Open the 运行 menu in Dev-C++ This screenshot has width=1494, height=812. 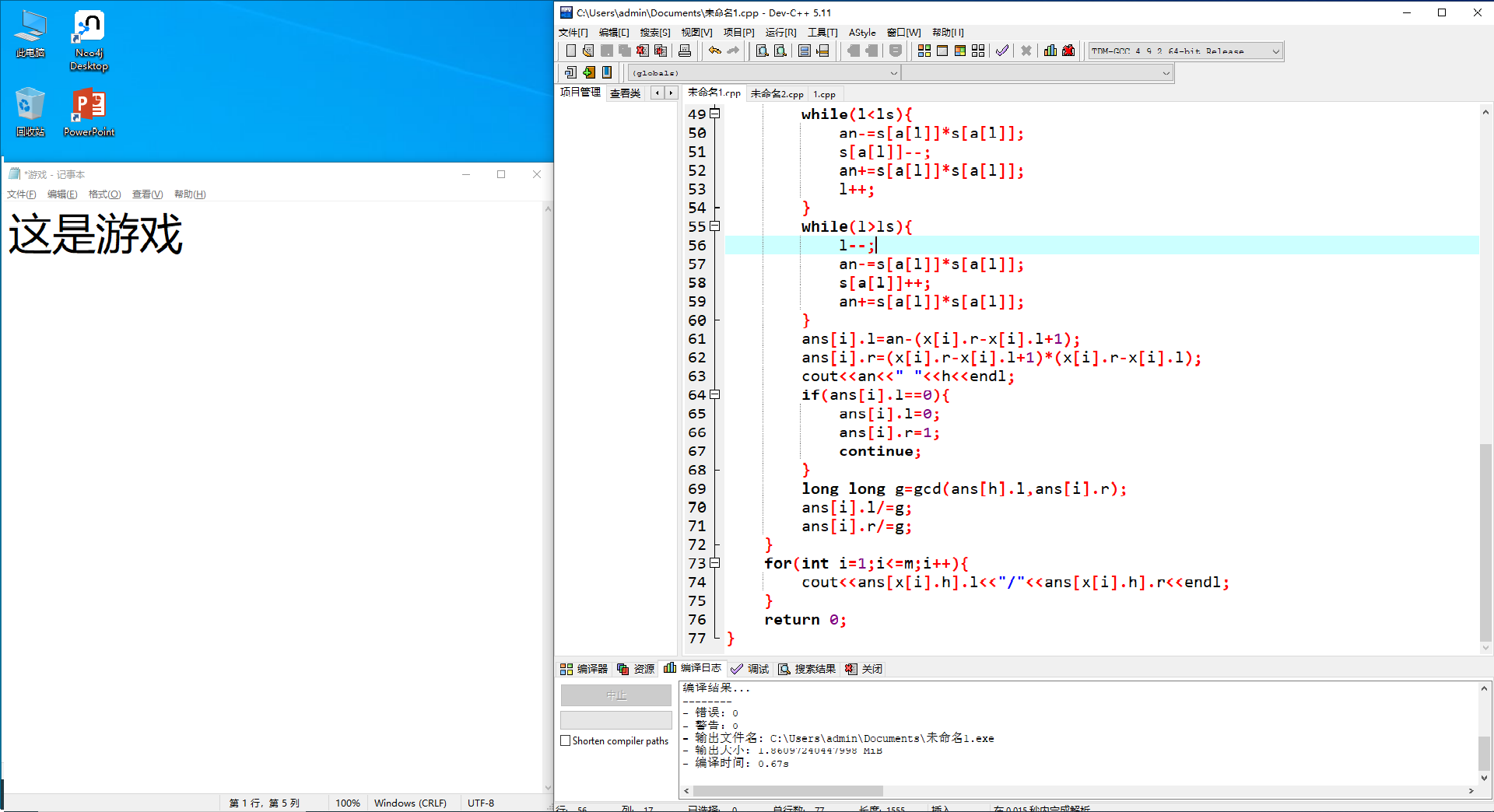pyautogui.click(x=780, y=33)
